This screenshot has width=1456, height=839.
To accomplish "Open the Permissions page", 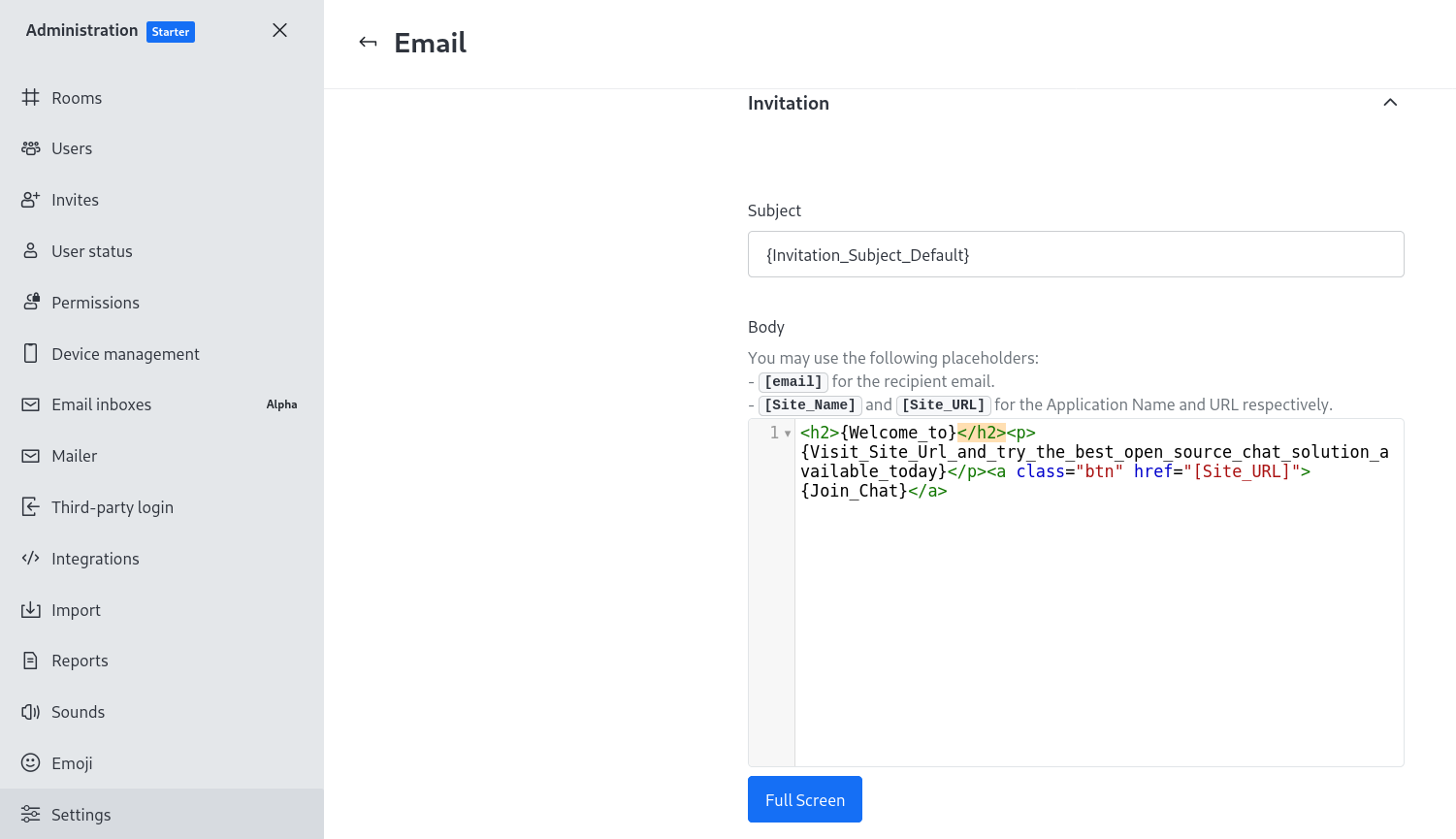I will click(162, 303).
